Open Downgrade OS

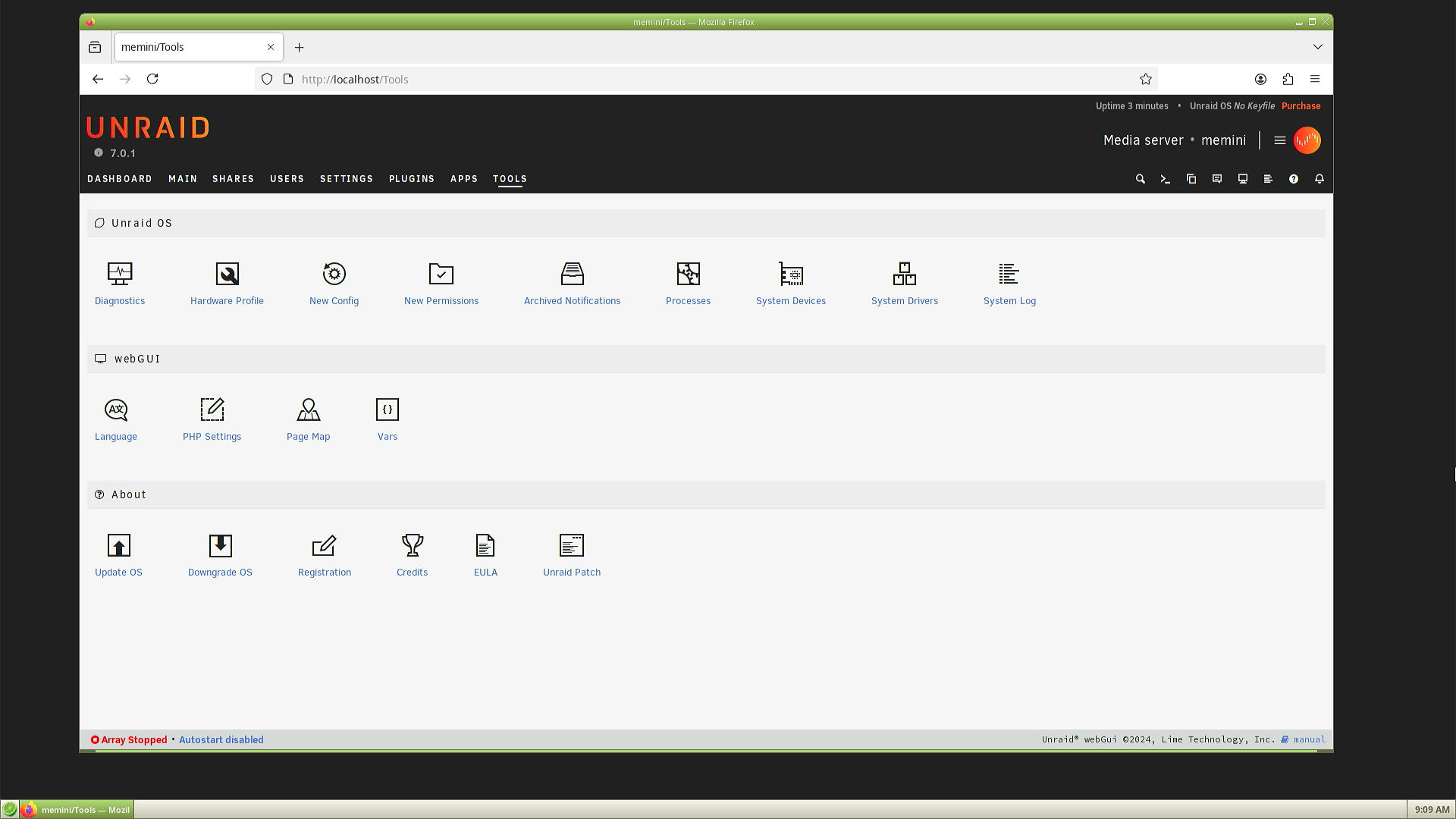point(220,555)
